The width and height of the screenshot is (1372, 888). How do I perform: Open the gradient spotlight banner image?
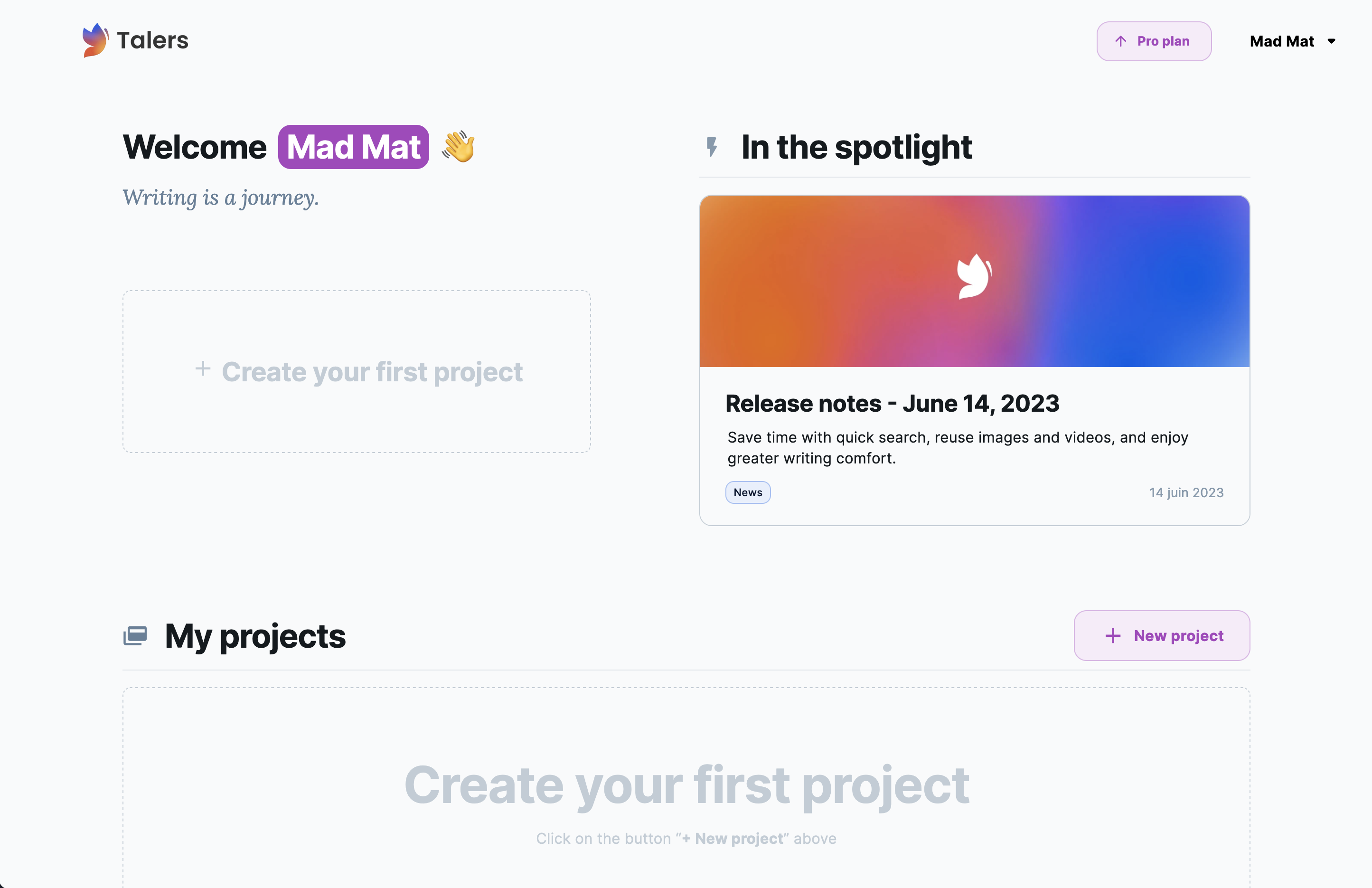[x=974, y=281]
